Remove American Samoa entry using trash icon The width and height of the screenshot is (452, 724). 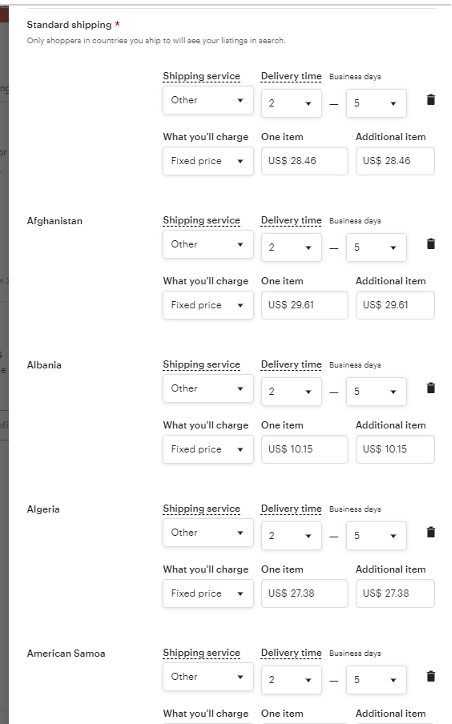pos(431,676)
